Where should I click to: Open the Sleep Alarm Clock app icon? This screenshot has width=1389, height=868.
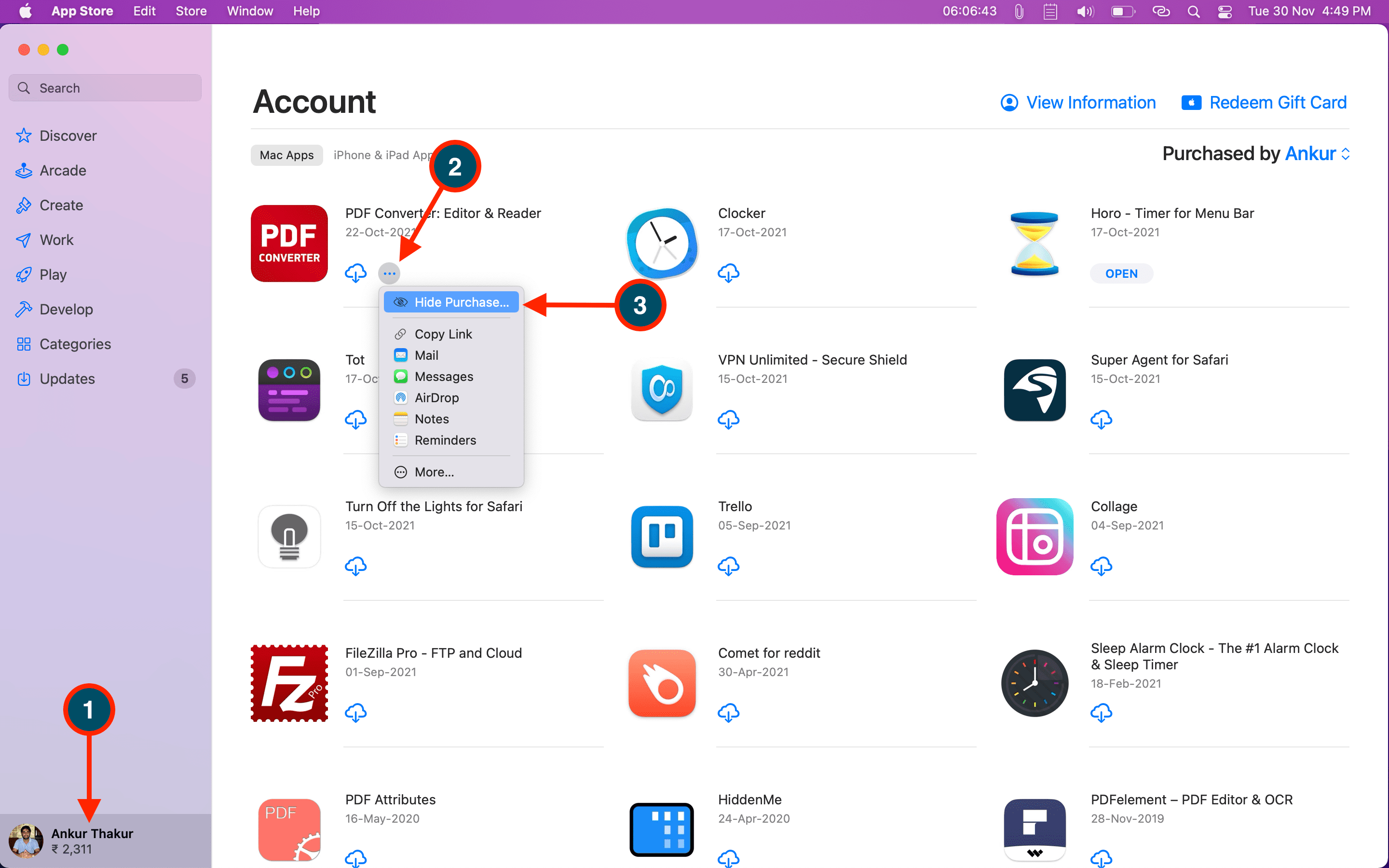tap(1035, 683)
